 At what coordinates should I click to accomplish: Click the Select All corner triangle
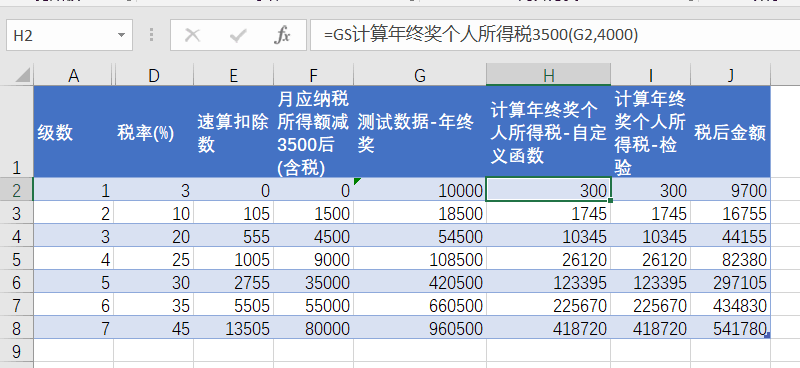tap(22, 76)
